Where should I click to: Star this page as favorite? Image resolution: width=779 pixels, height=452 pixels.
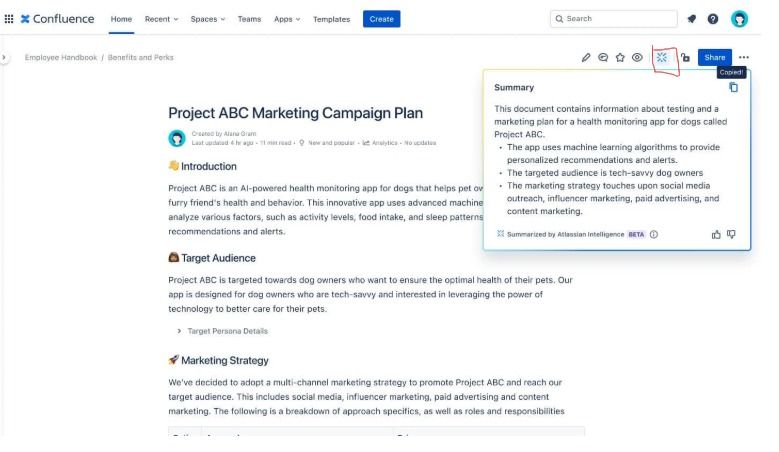[x=620, y=58]
